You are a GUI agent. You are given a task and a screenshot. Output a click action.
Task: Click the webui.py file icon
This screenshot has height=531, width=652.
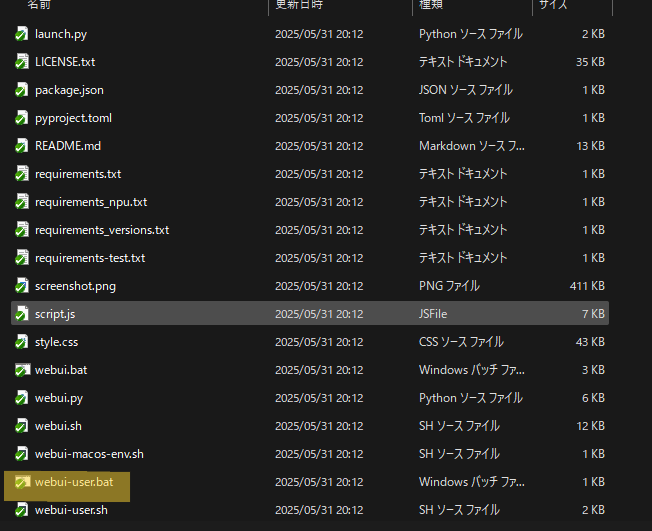[x=22, y=398]
